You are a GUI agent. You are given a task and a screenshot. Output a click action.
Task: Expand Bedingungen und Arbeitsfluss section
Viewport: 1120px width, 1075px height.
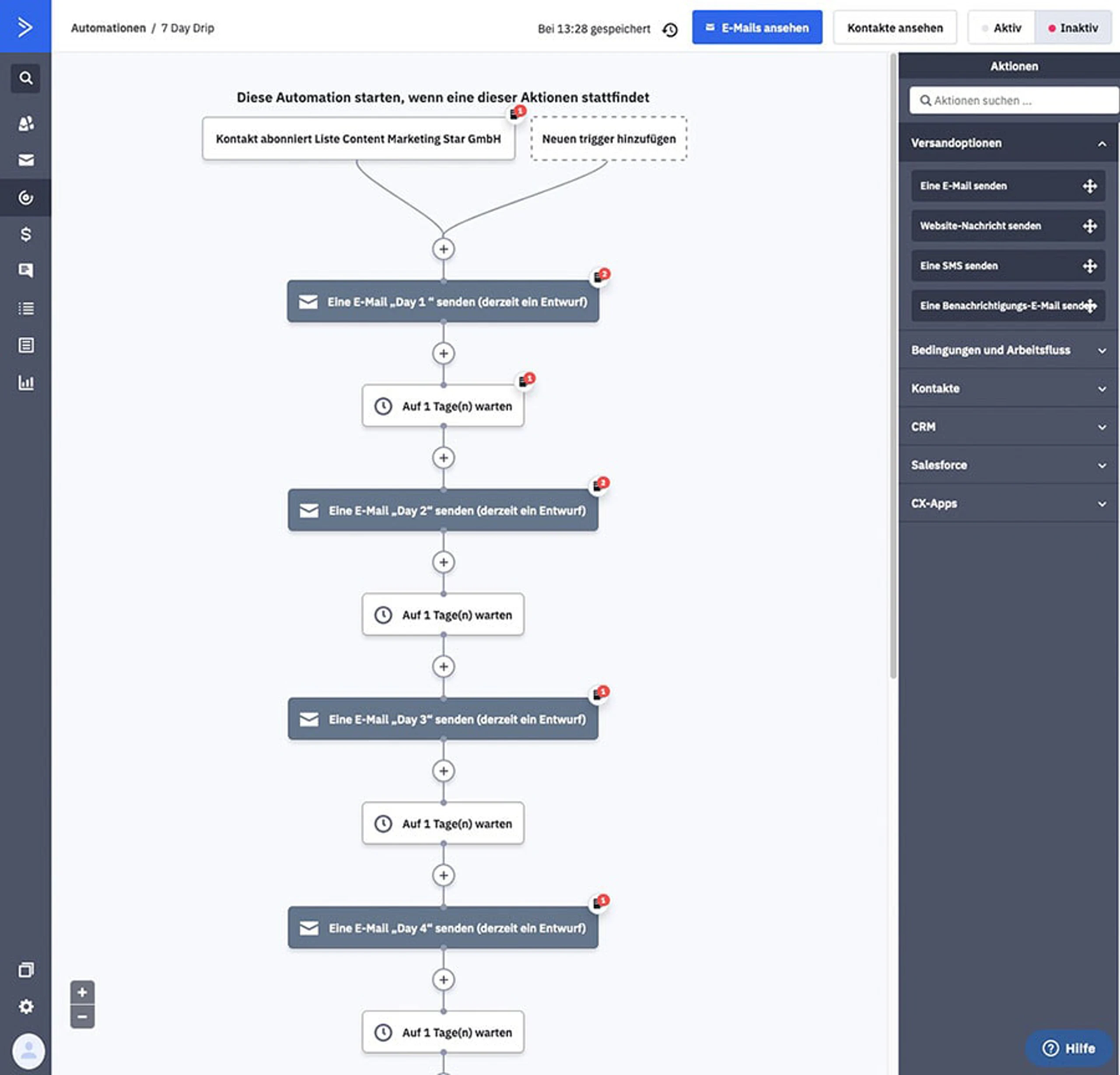tap(1008, 350)
